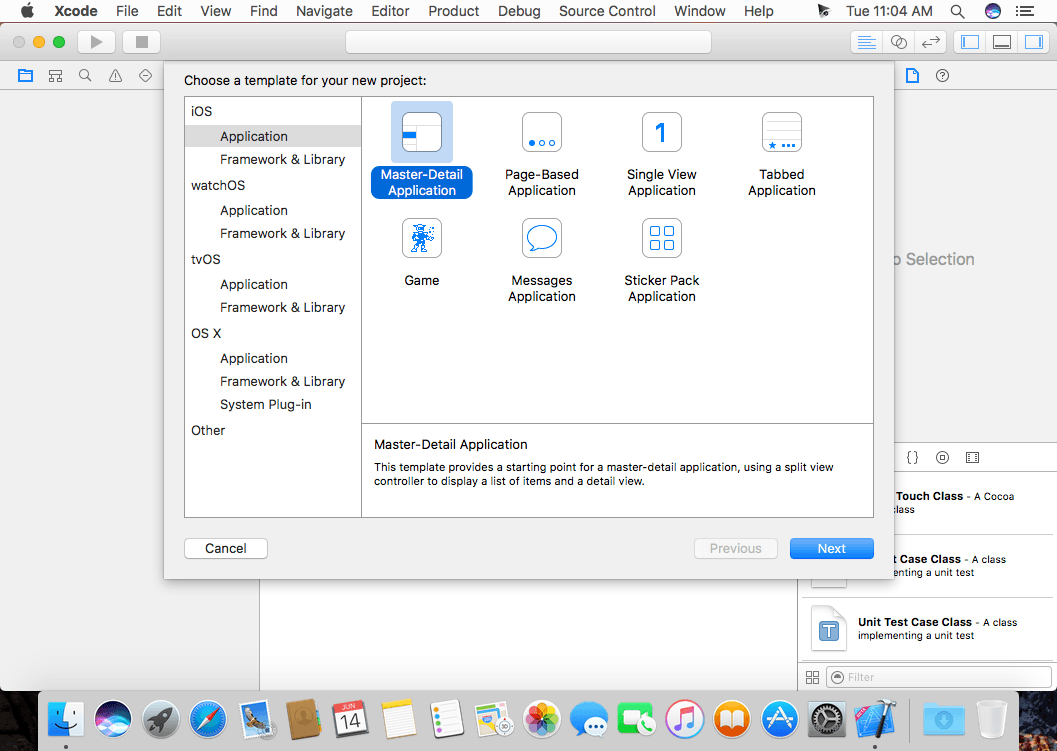Select the Tabbed Application template icon

[781, 132]
